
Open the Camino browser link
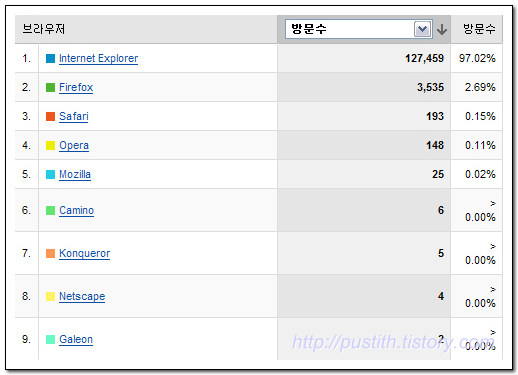coord(77,210)
